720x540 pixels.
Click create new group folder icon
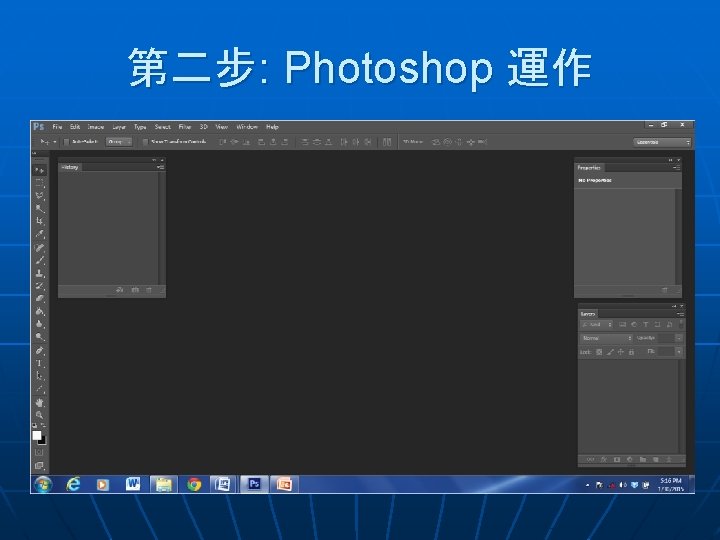[643, 459]
